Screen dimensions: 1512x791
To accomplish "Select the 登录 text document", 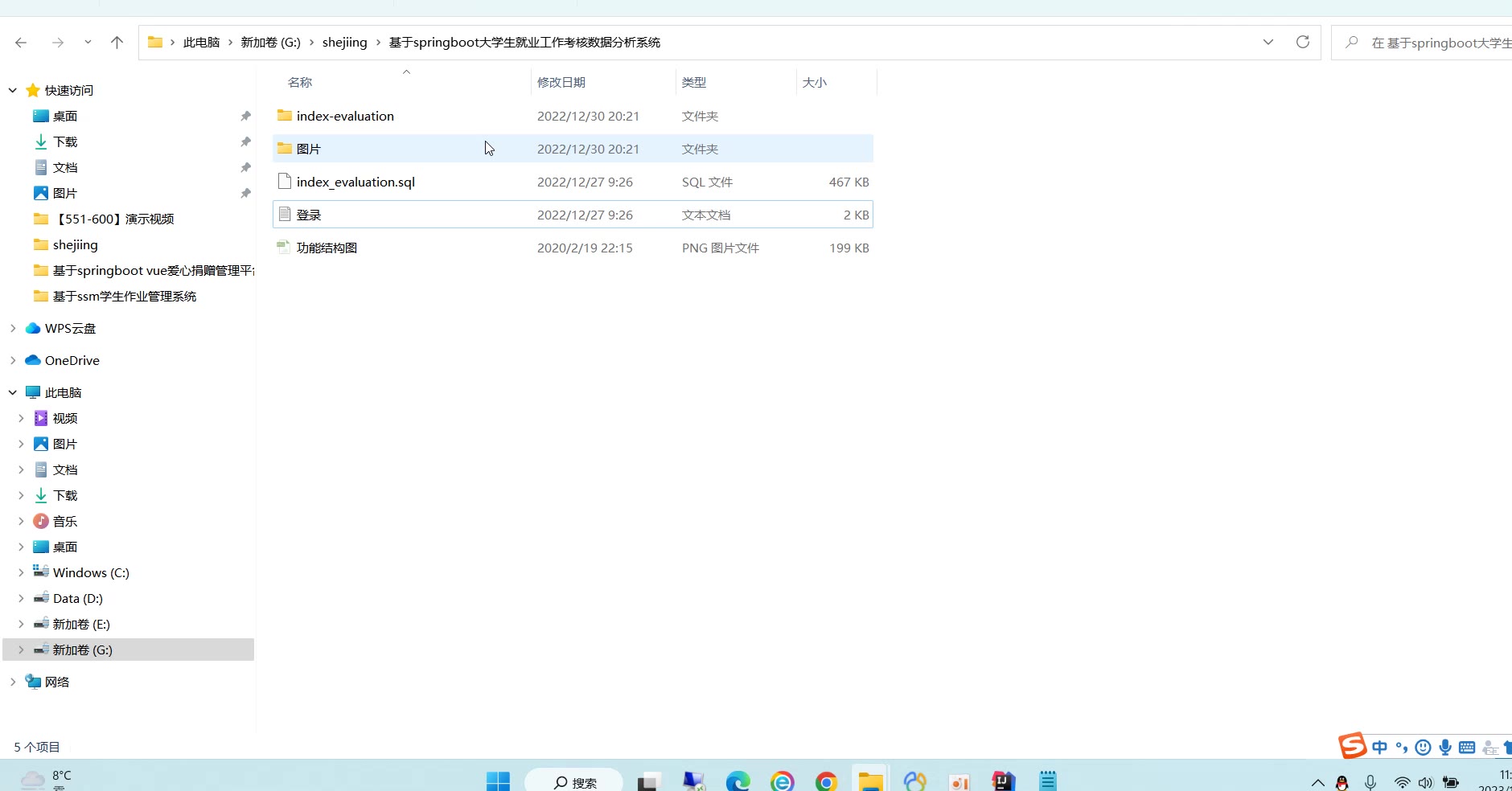I will point(309,215).
